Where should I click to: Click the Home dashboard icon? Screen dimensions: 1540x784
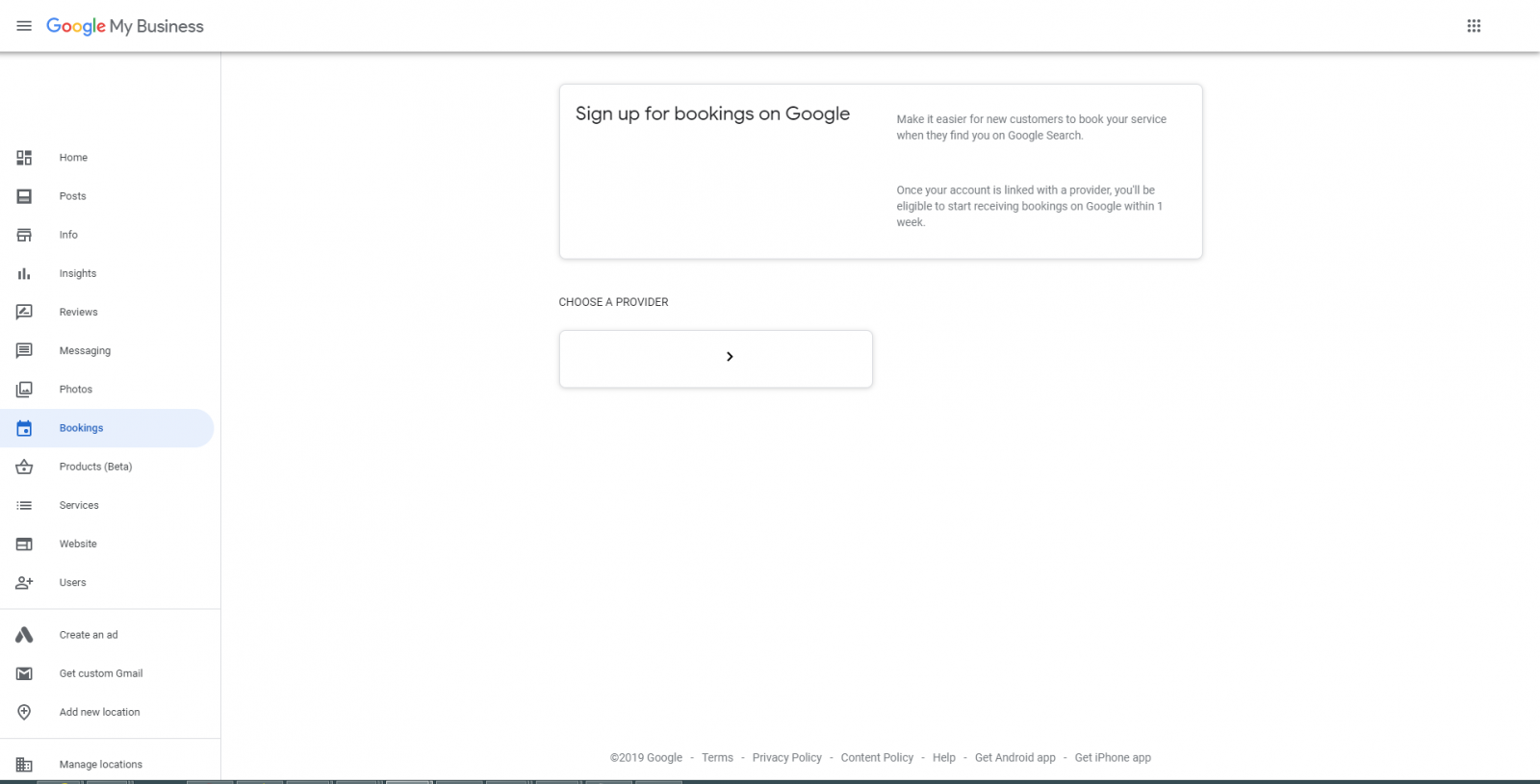(x=24, y=158)
